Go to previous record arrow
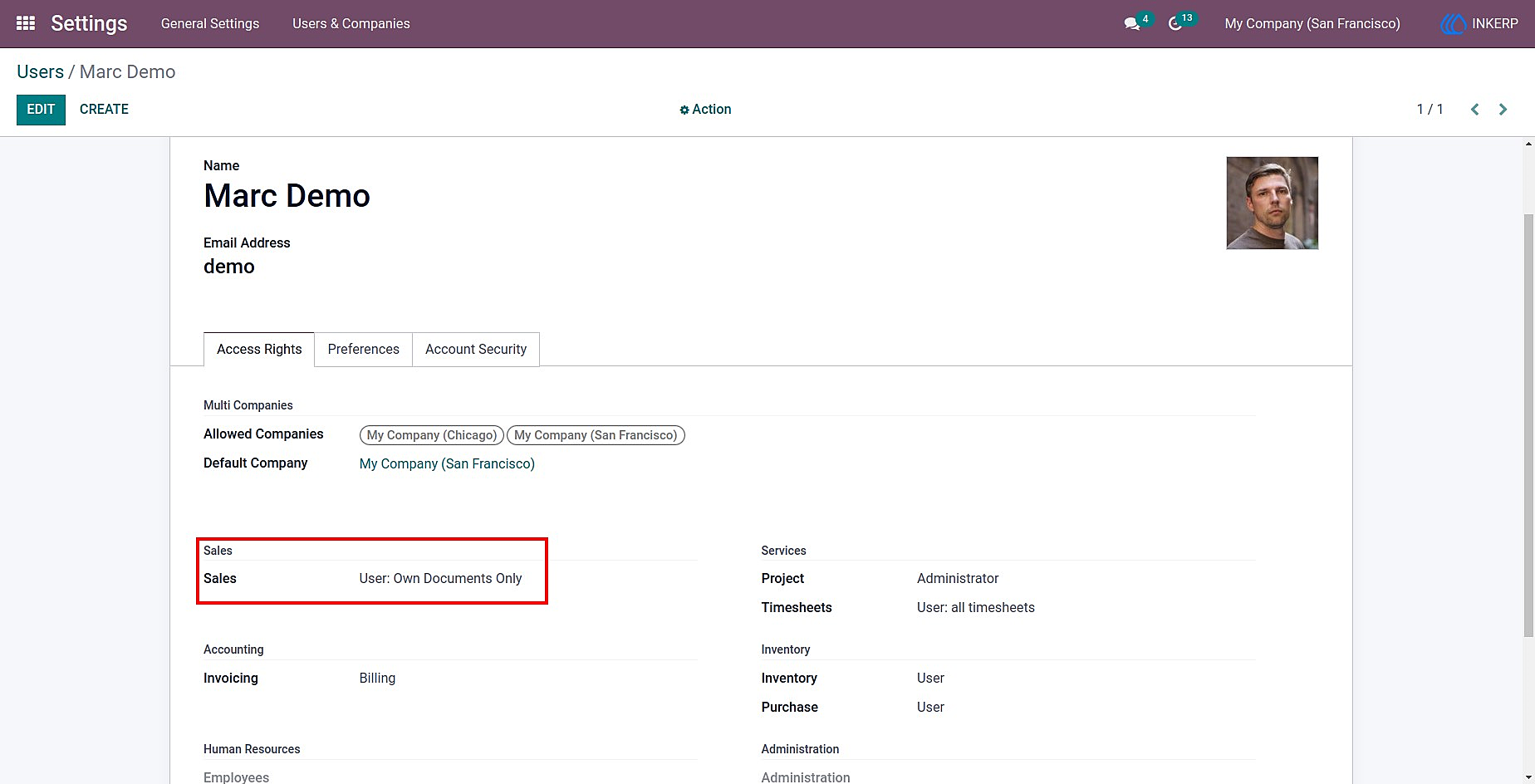 1474,110
